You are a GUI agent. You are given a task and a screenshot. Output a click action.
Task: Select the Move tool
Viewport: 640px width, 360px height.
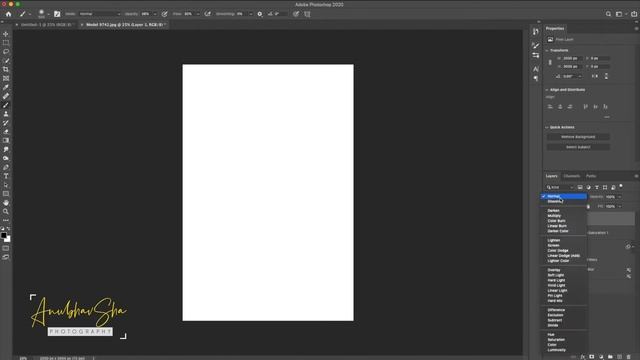coord(6,34)
